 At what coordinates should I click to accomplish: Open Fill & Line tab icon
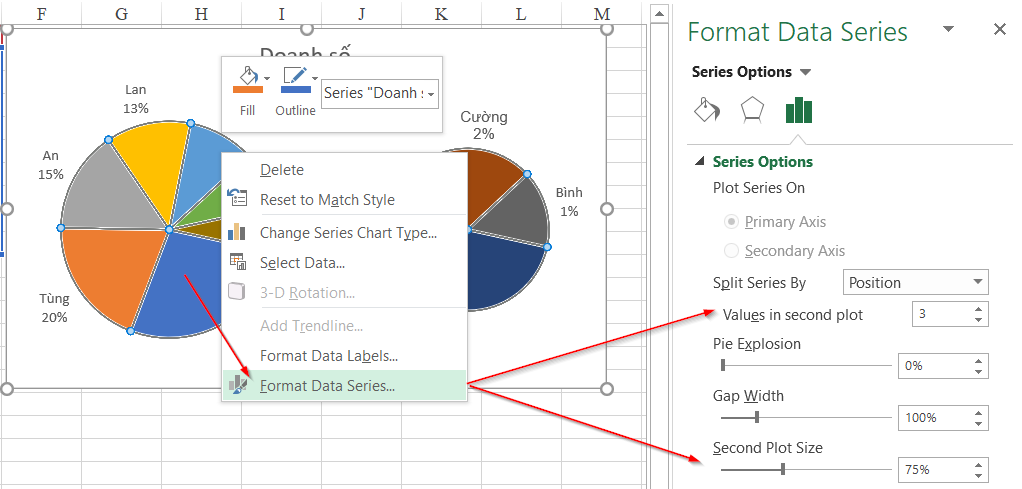tap(706, 109)
